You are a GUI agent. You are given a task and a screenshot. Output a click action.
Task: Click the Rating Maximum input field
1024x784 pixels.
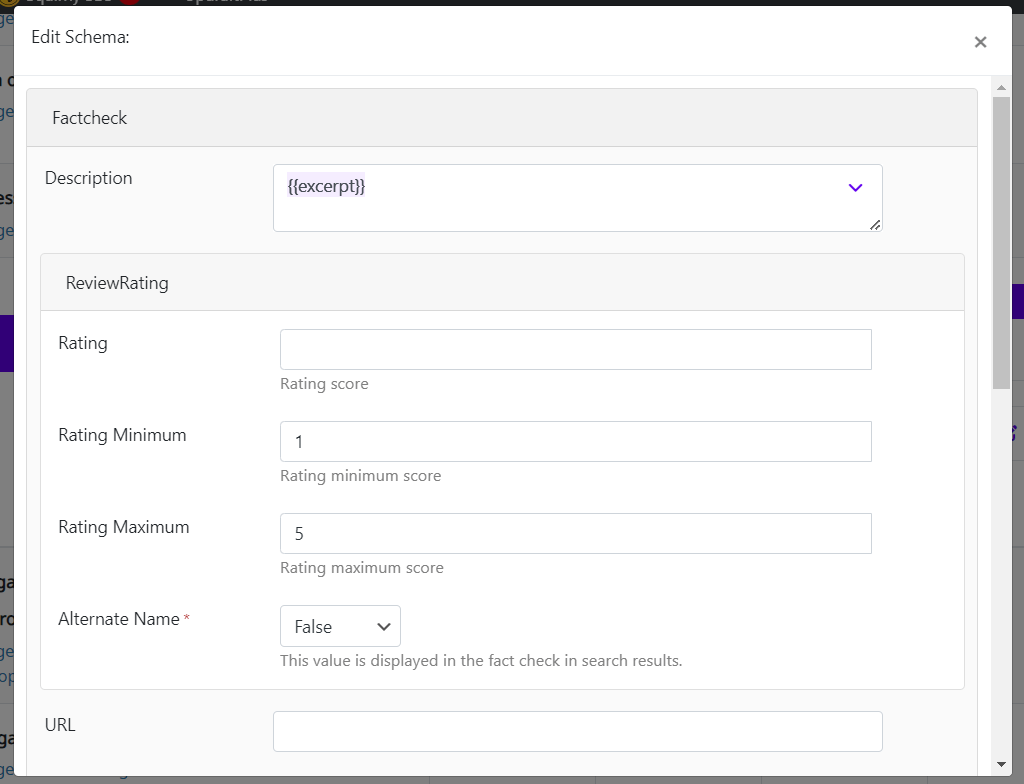pyautogui.click(x=575, y=534)
